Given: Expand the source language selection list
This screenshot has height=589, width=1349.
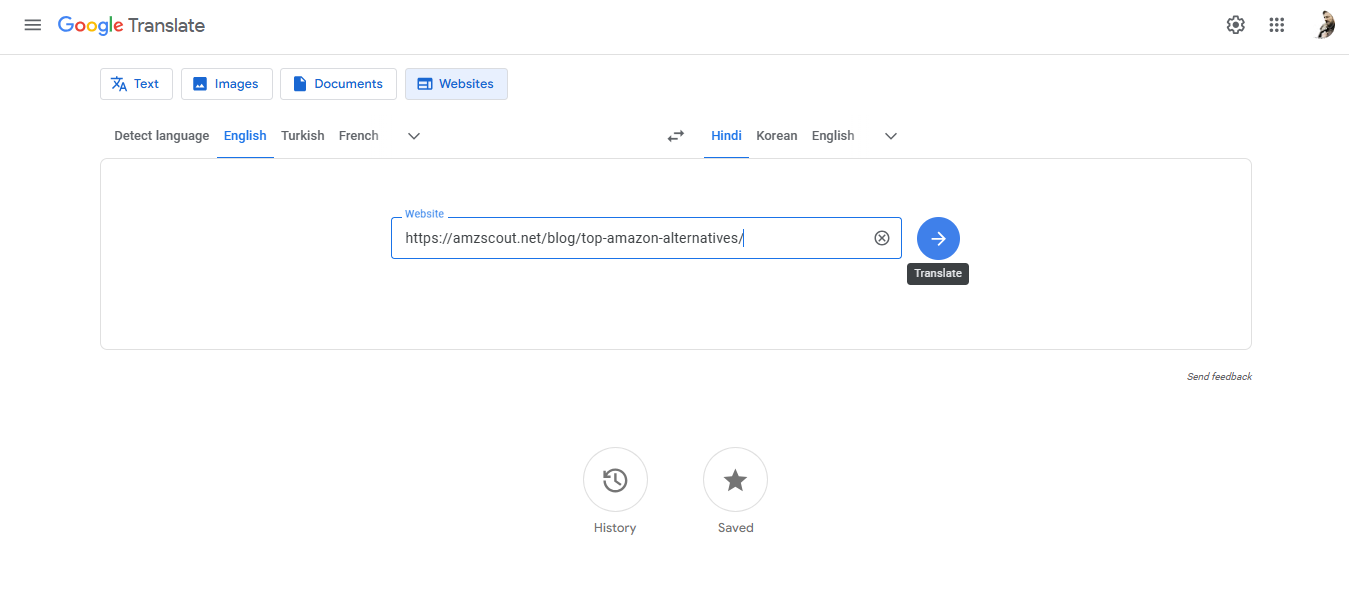Looking at the screenshot, I should click(x=413, y=136).
